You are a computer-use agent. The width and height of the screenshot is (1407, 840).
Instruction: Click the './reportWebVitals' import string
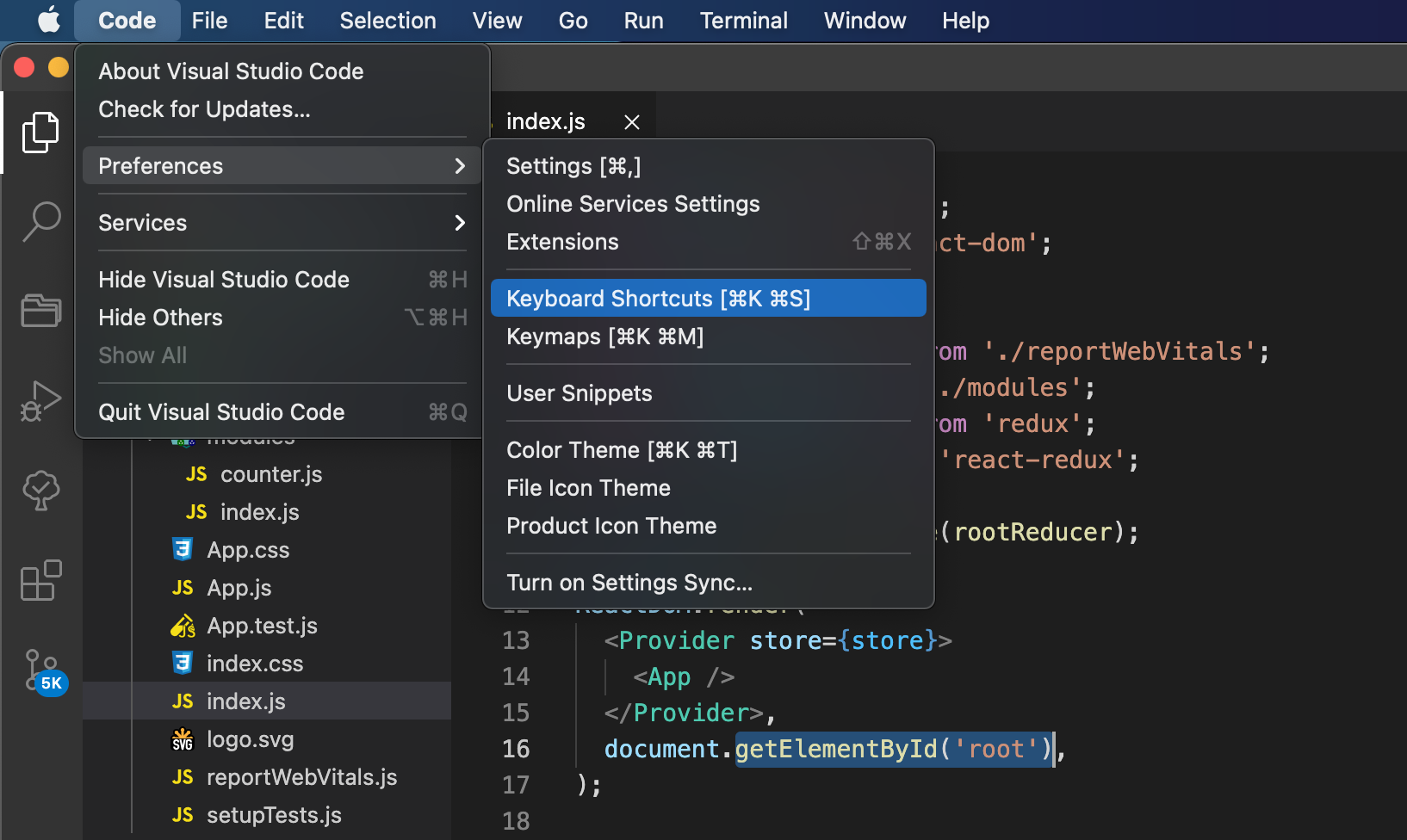click(1120, 351)
